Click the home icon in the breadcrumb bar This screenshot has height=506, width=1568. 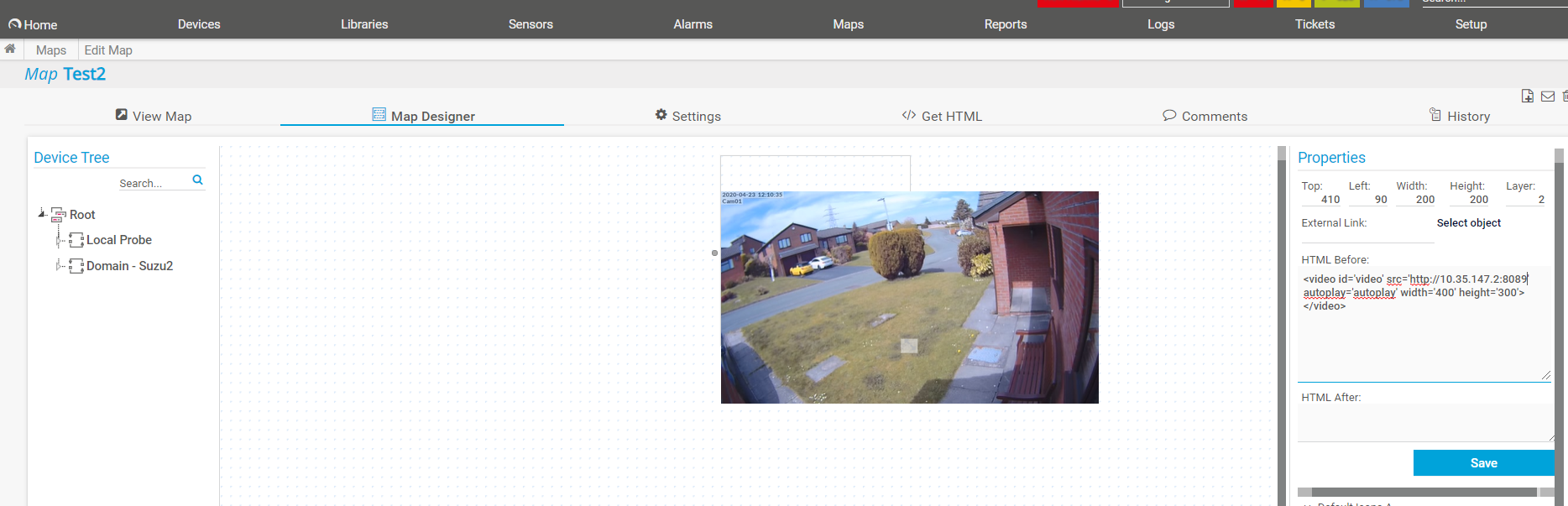point(10,49)
